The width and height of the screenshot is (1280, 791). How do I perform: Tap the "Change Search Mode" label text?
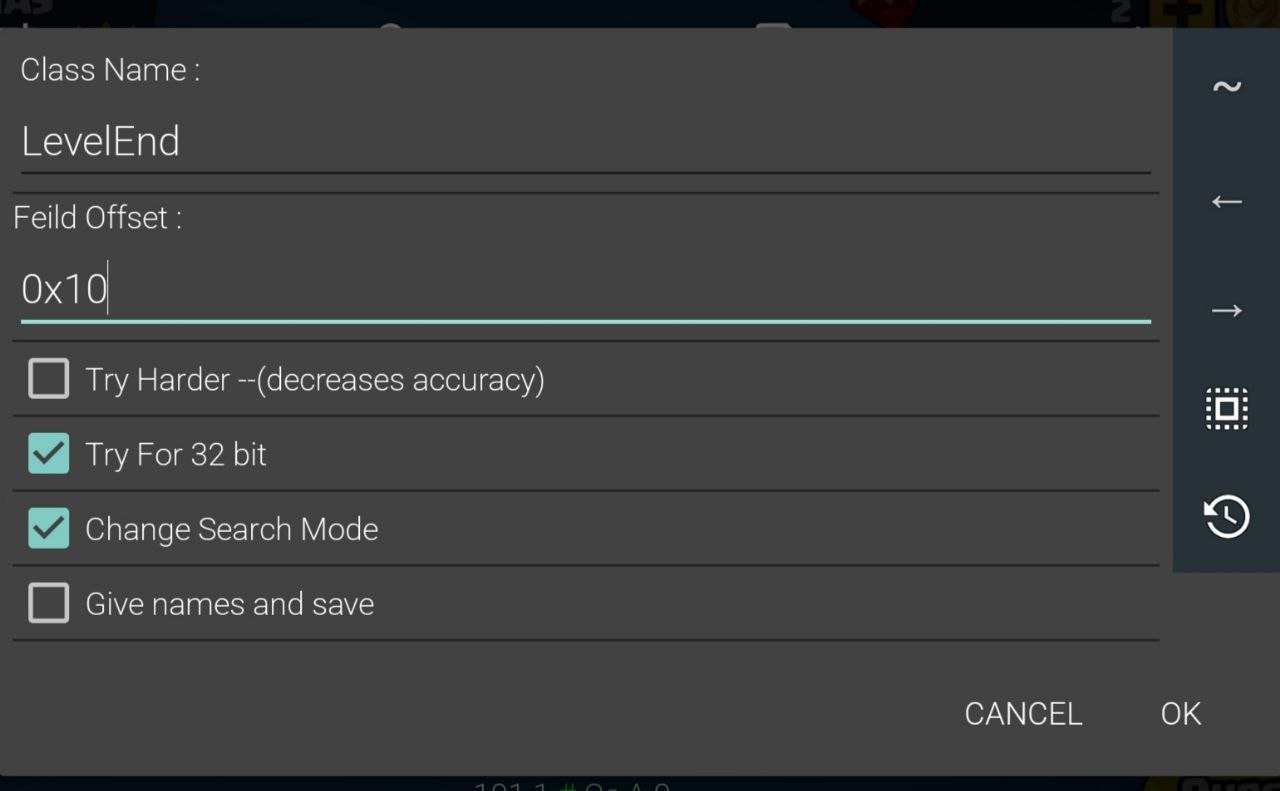(232, 529)
